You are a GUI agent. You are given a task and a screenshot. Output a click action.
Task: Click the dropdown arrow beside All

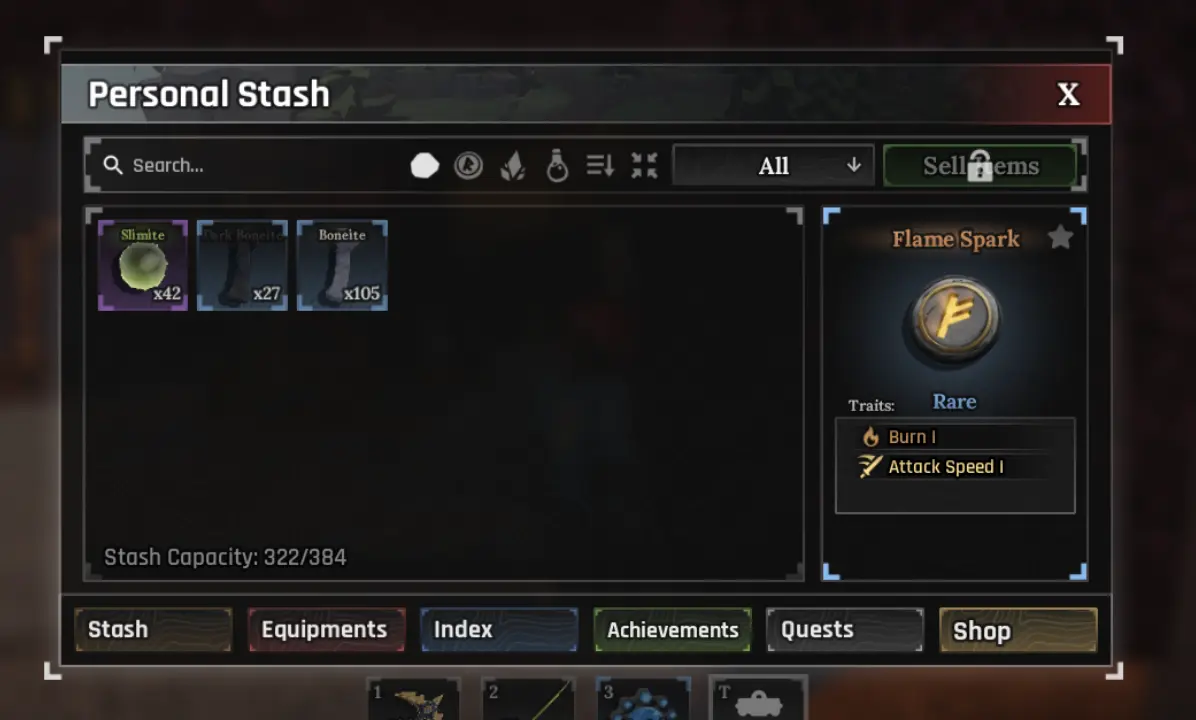pyautogui.click(x=854, y=165)
